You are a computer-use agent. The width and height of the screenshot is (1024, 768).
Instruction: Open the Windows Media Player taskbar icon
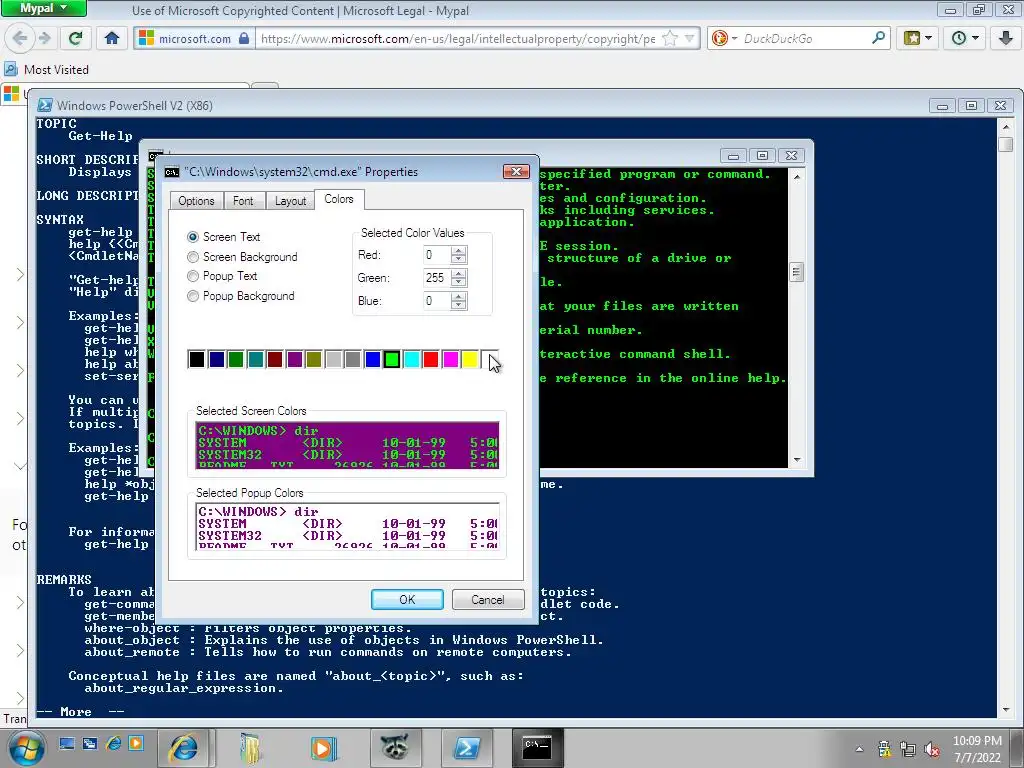tap(323, 748)
